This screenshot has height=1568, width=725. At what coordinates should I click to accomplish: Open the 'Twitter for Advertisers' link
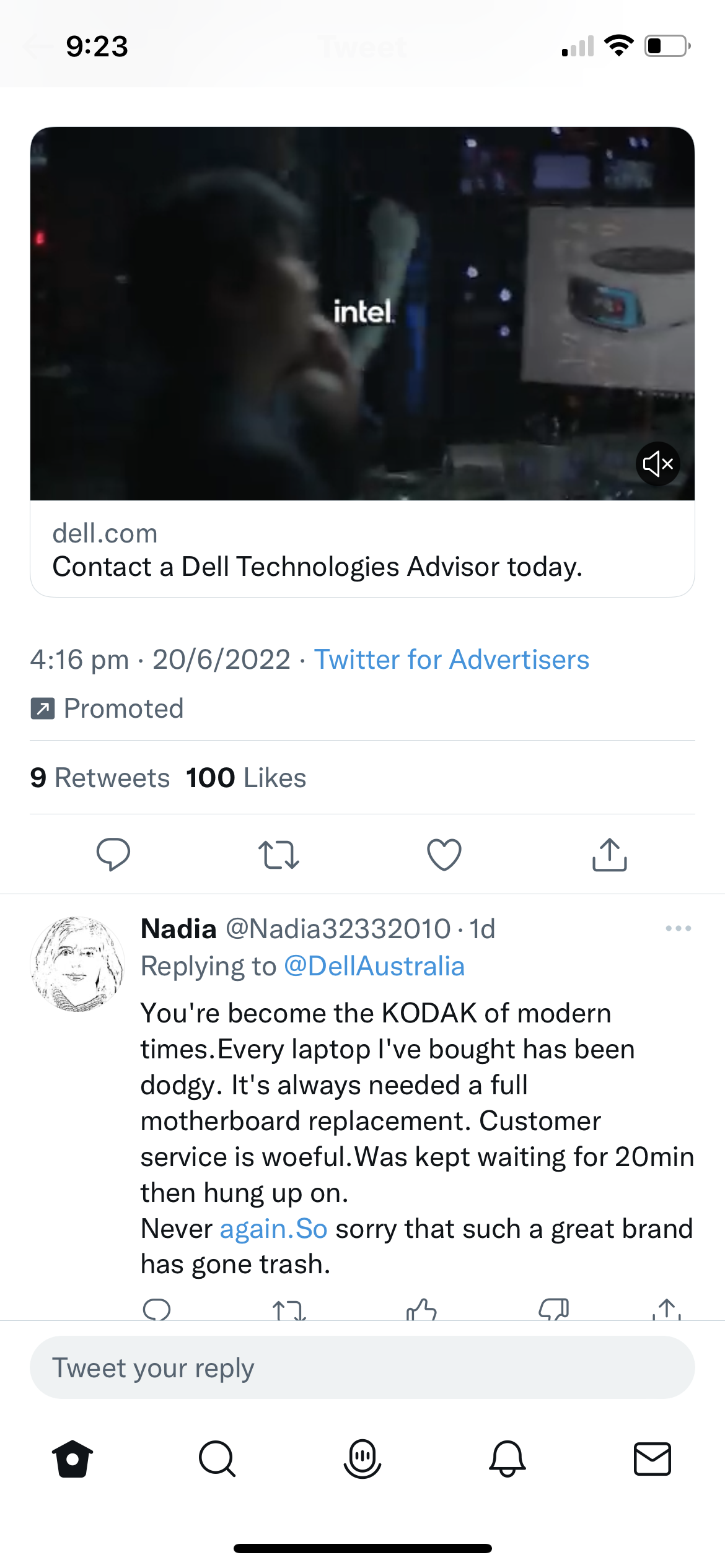coord(452,660)
